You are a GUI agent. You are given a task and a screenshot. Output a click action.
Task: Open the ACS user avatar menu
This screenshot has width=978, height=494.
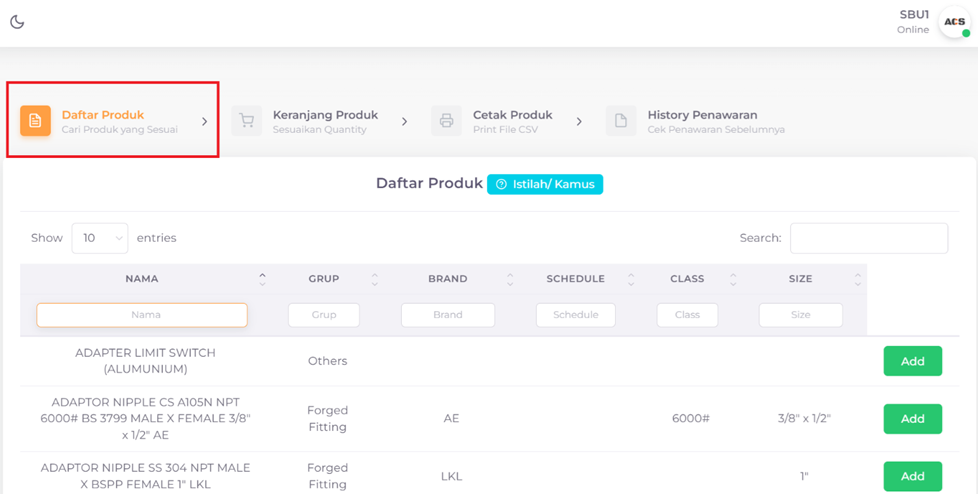[x=954, y=22]
